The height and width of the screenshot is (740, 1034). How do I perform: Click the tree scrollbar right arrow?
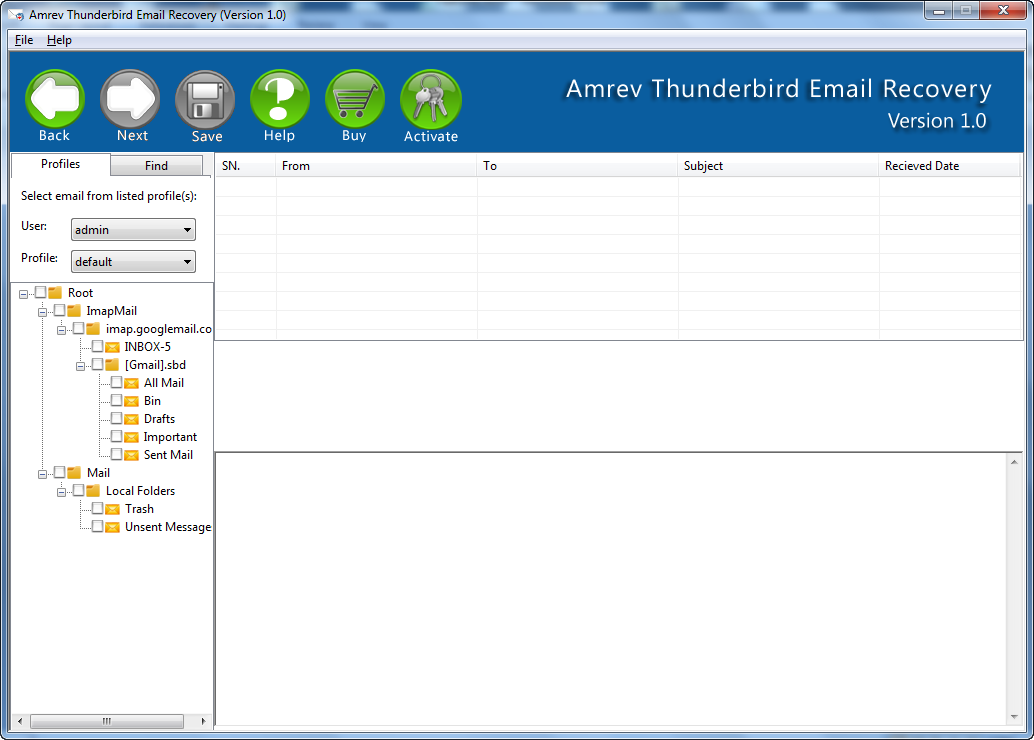click(x=203, y=722)
